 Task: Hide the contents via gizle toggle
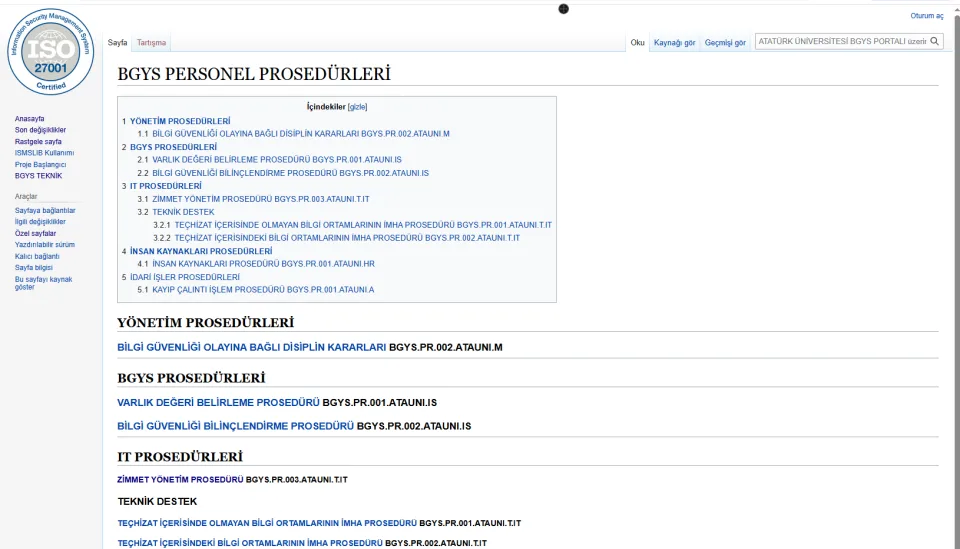(358, 106)
